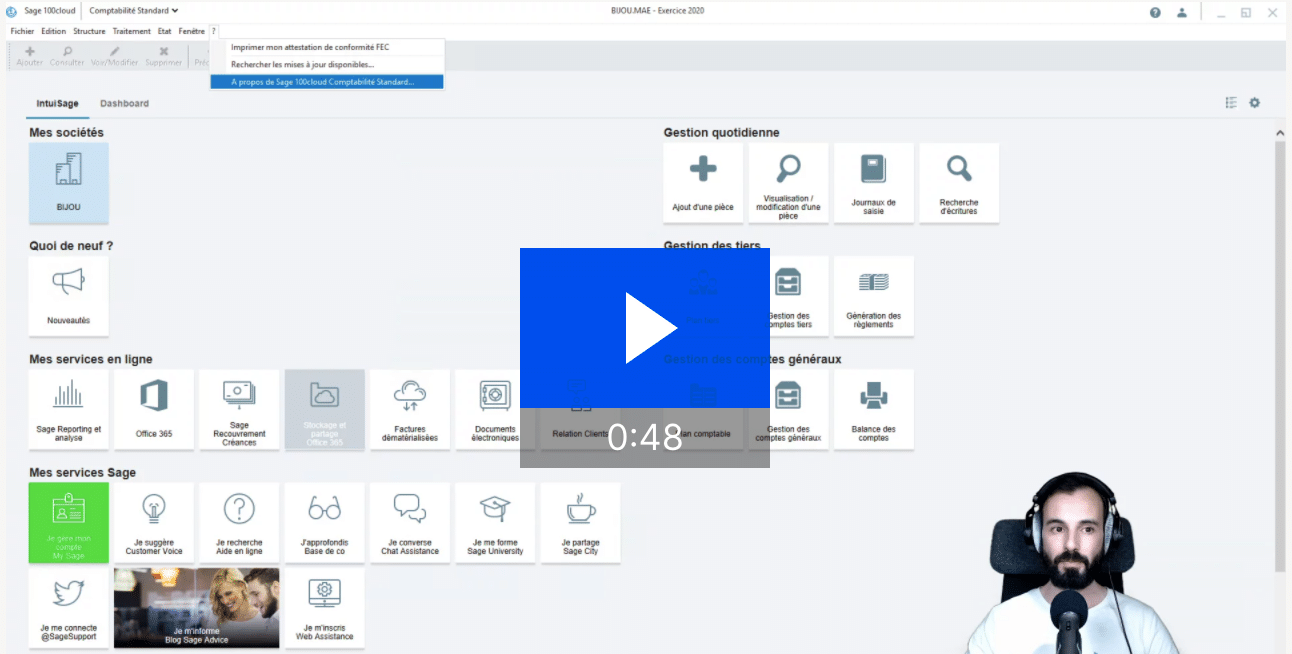
Task: Open Sage Recouvrement Créances tile
Action: [239, 410]
